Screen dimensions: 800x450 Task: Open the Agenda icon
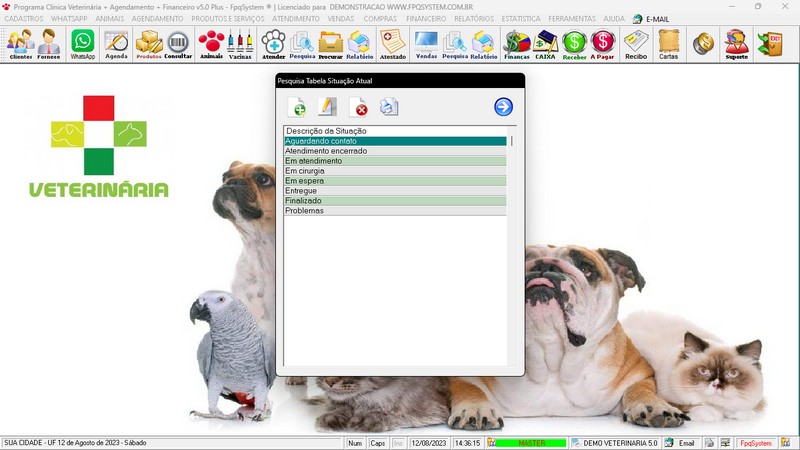(116, 44)
